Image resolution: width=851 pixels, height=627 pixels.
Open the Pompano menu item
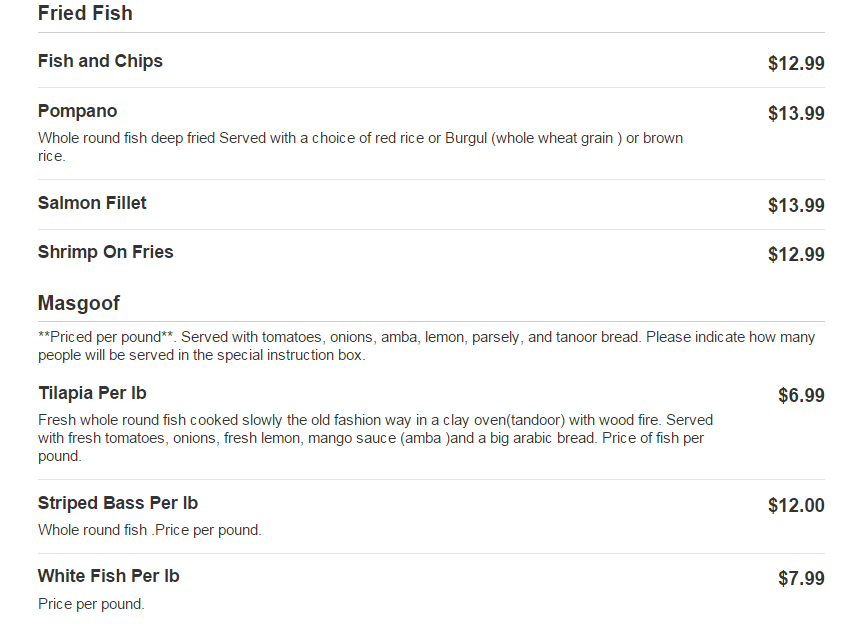tap(77, 111)
